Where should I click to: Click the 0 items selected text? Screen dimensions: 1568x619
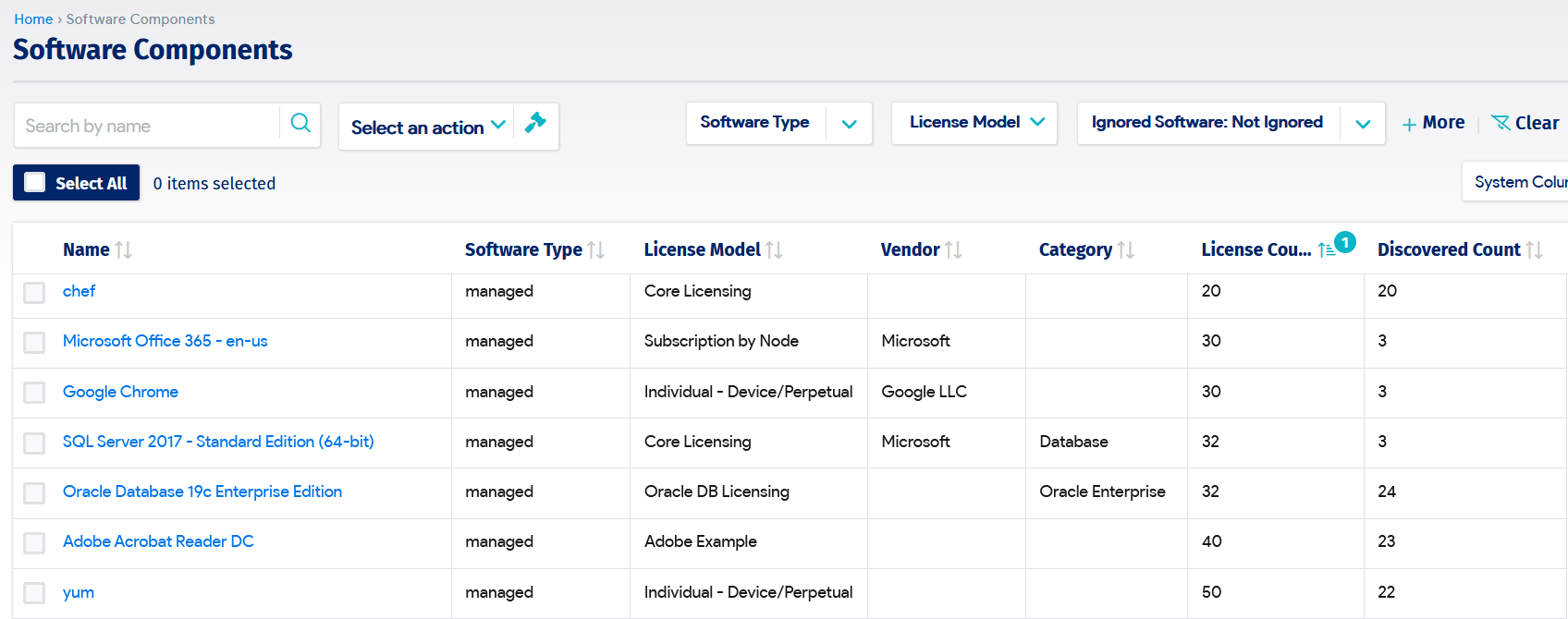click(x=214, y=183)
